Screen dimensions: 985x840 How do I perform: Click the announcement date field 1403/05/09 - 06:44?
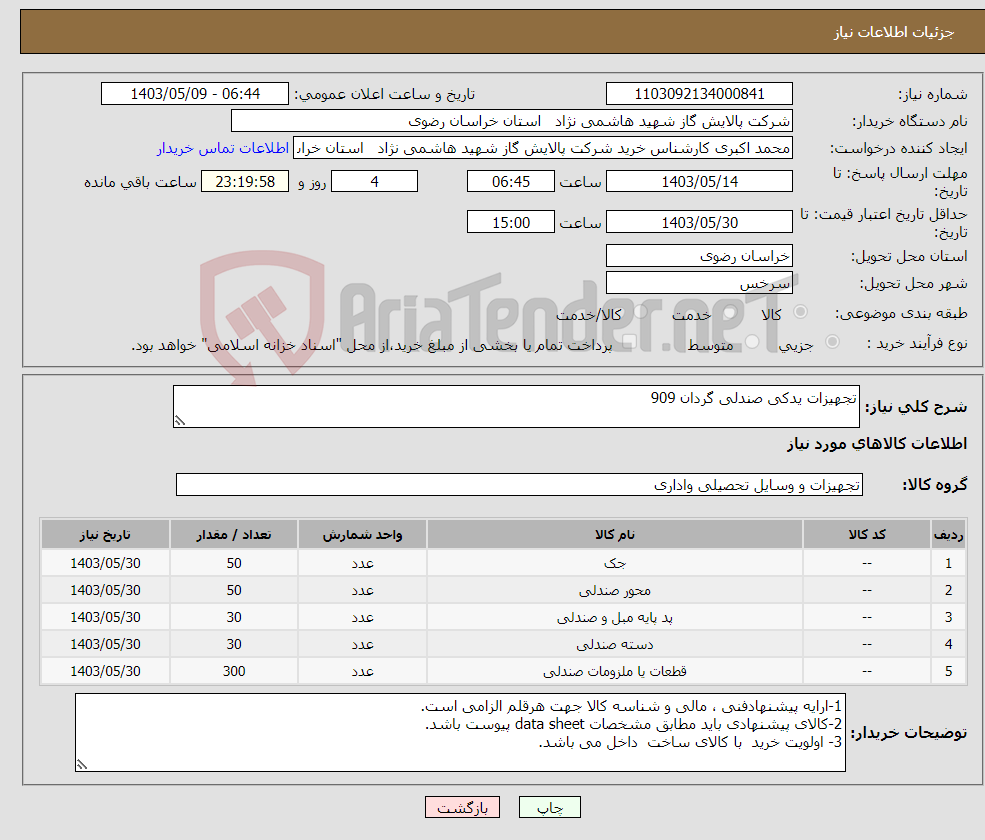(195, 94)
